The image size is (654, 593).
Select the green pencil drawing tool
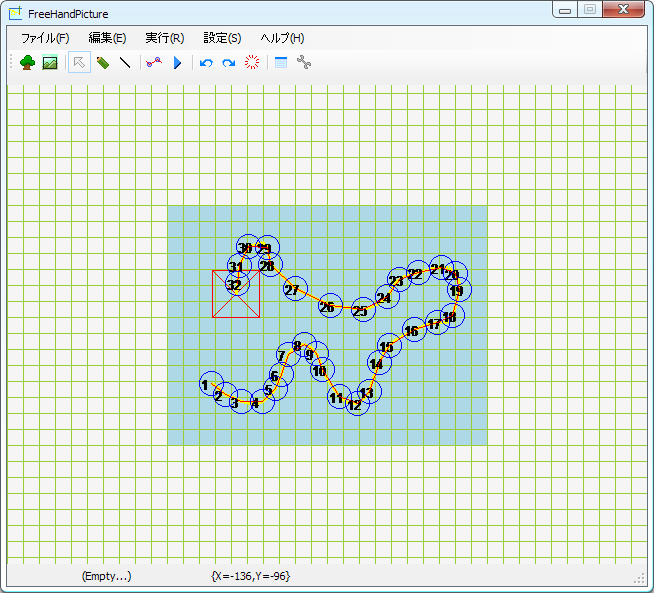coord(103,63)
